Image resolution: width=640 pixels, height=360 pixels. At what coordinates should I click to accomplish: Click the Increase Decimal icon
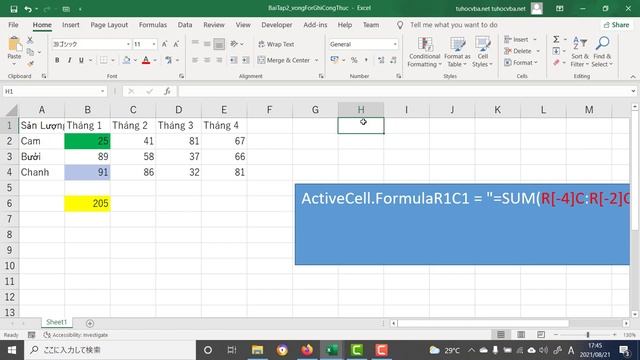coord(381,60)
